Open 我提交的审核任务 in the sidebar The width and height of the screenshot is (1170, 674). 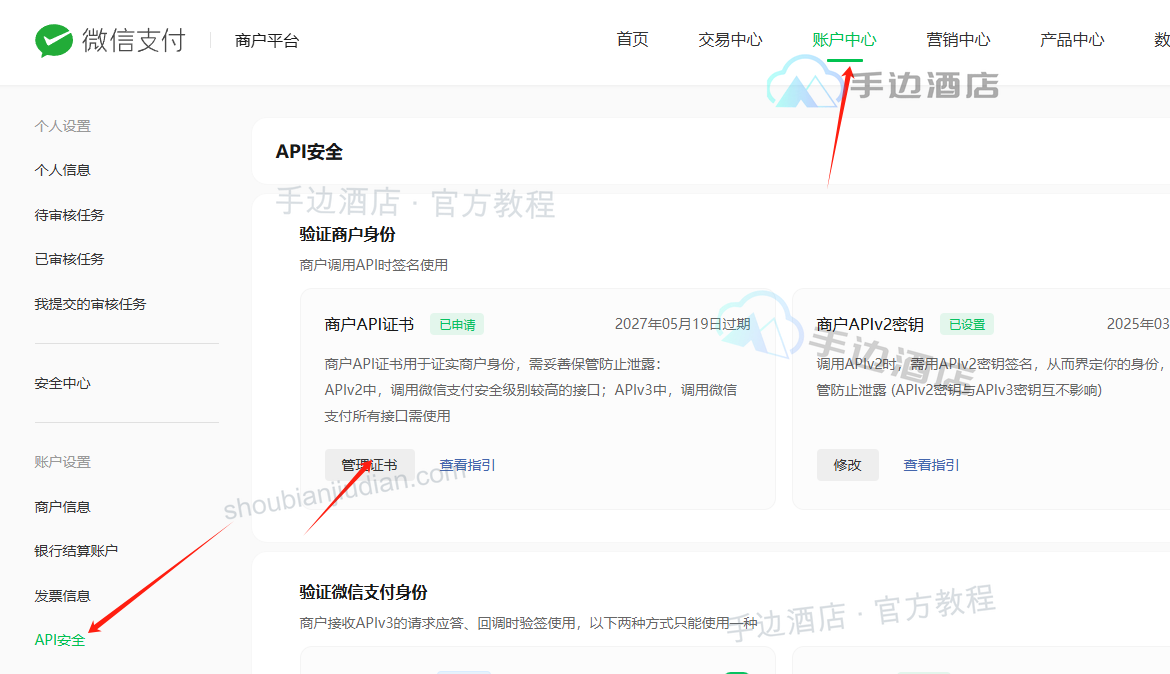pos(90,304)
